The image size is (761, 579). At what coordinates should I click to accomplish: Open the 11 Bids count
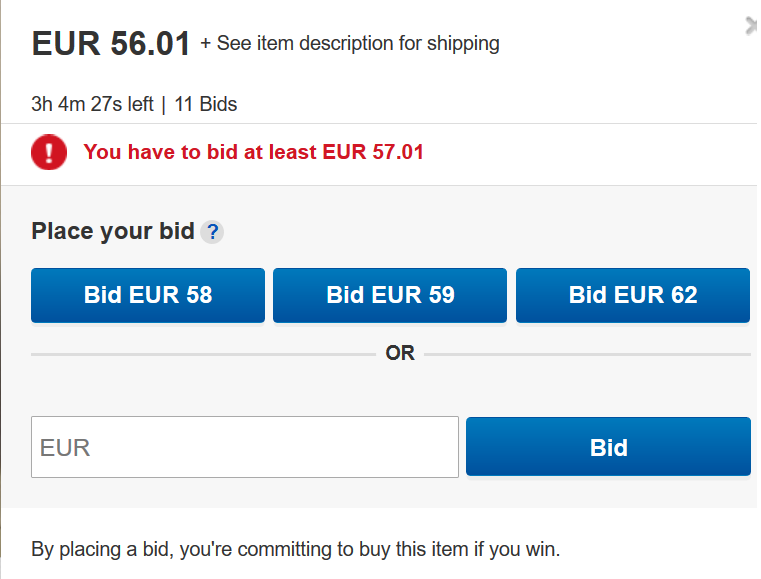pos(206,104)
